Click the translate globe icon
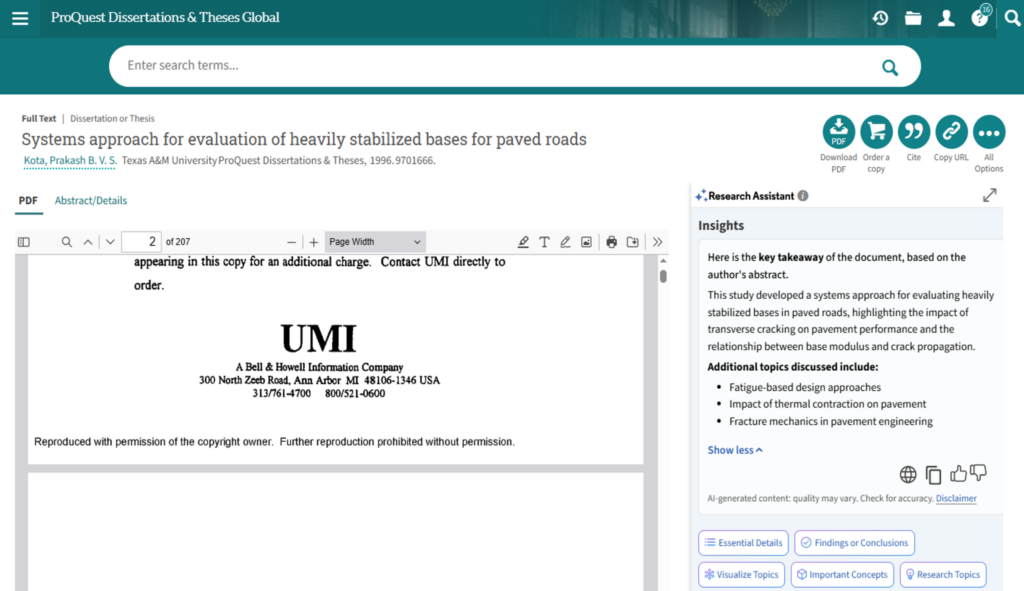1024x591 pixels. (908, 475)
